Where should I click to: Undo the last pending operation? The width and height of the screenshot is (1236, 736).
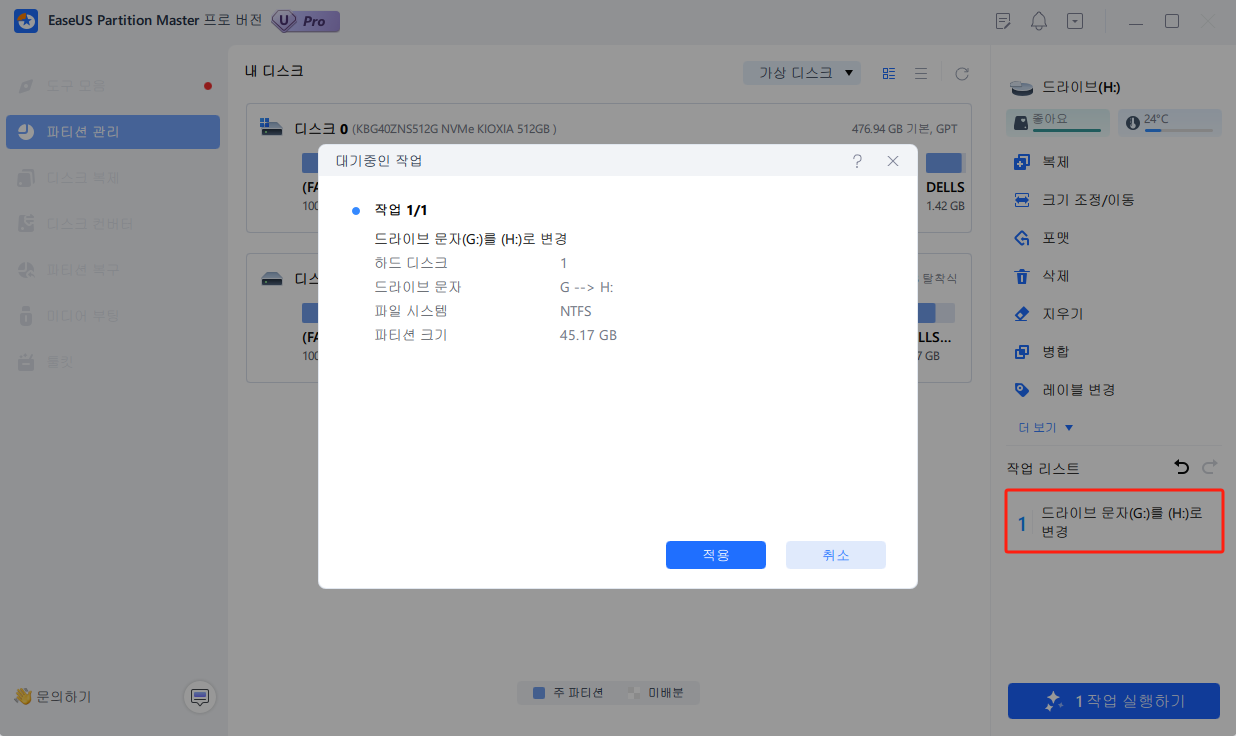(x=1181, y=467)
